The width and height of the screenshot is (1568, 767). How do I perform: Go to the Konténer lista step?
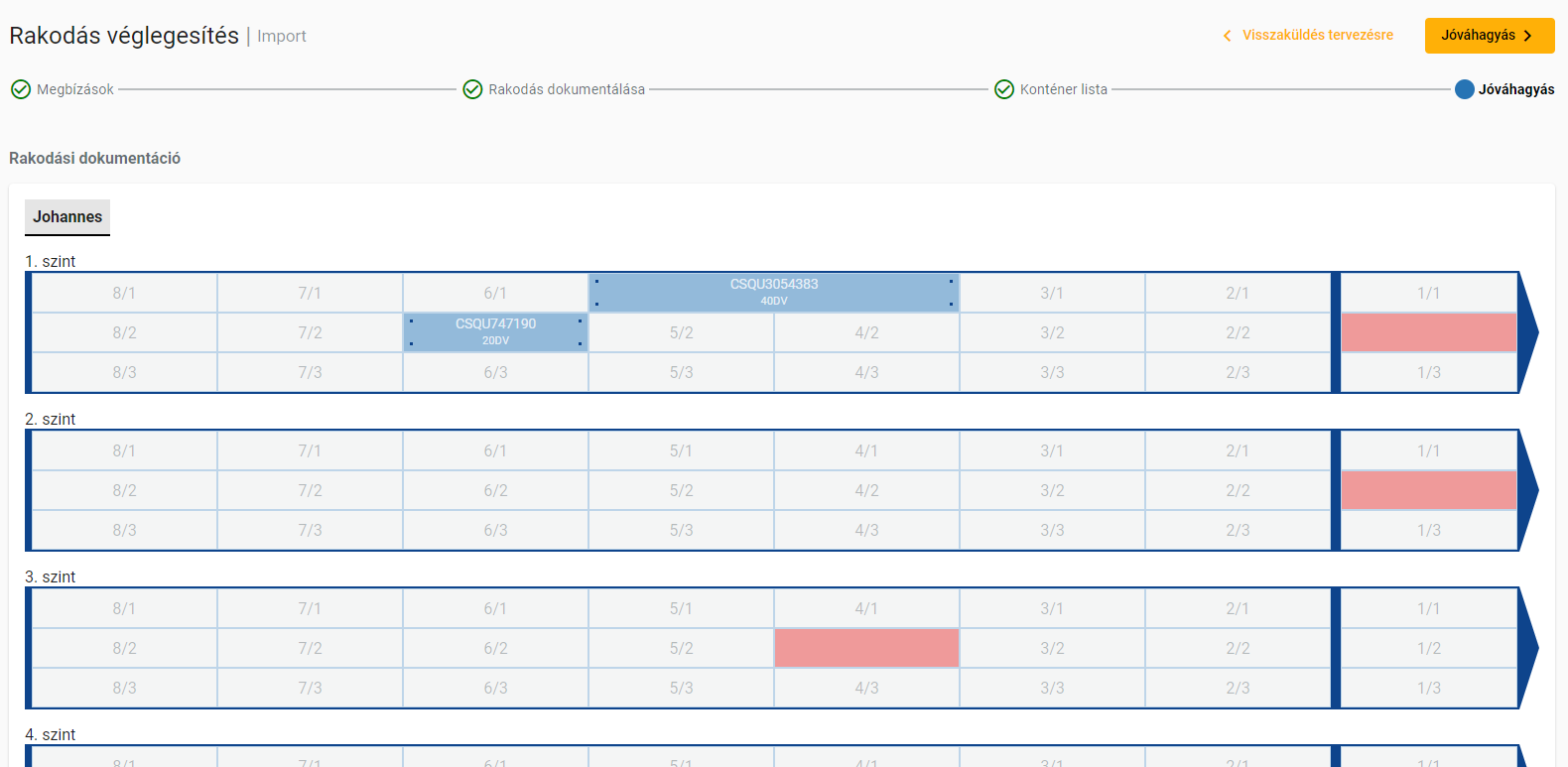[x=1063, y=89]
